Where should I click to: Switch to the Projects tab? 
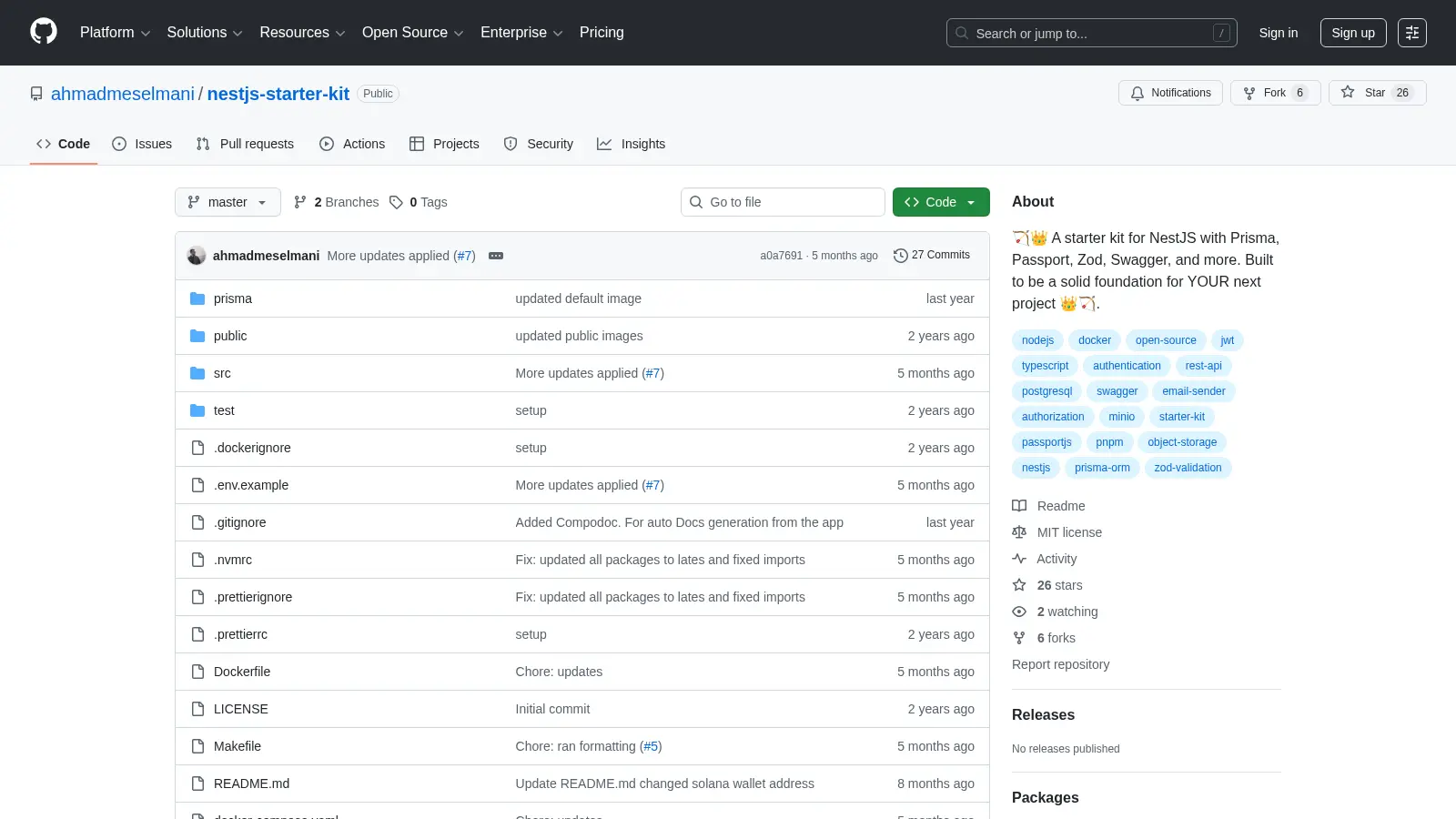[444, 144]
